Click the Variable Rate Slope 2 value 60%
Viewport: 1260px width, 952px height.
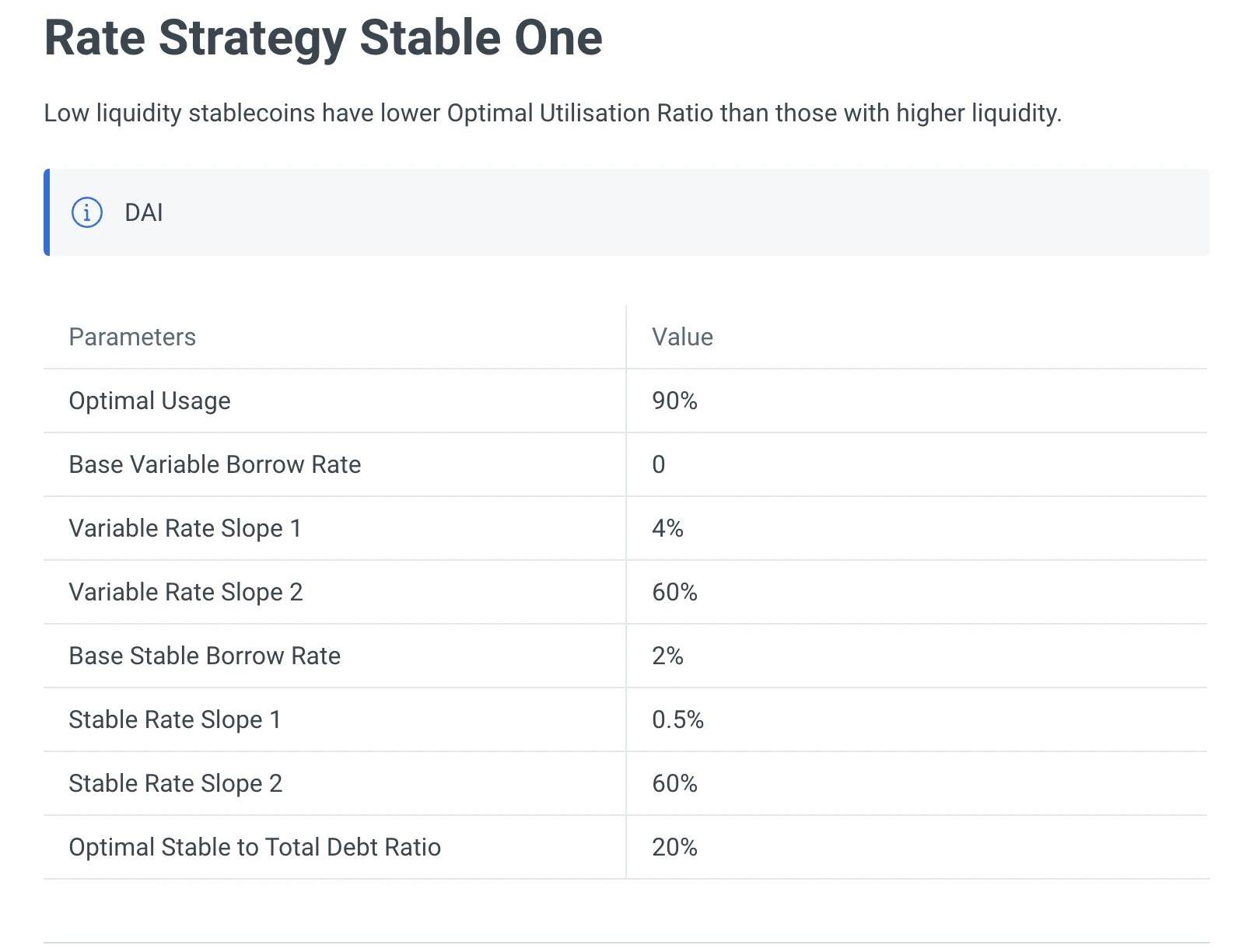click(x=674, y=592)
